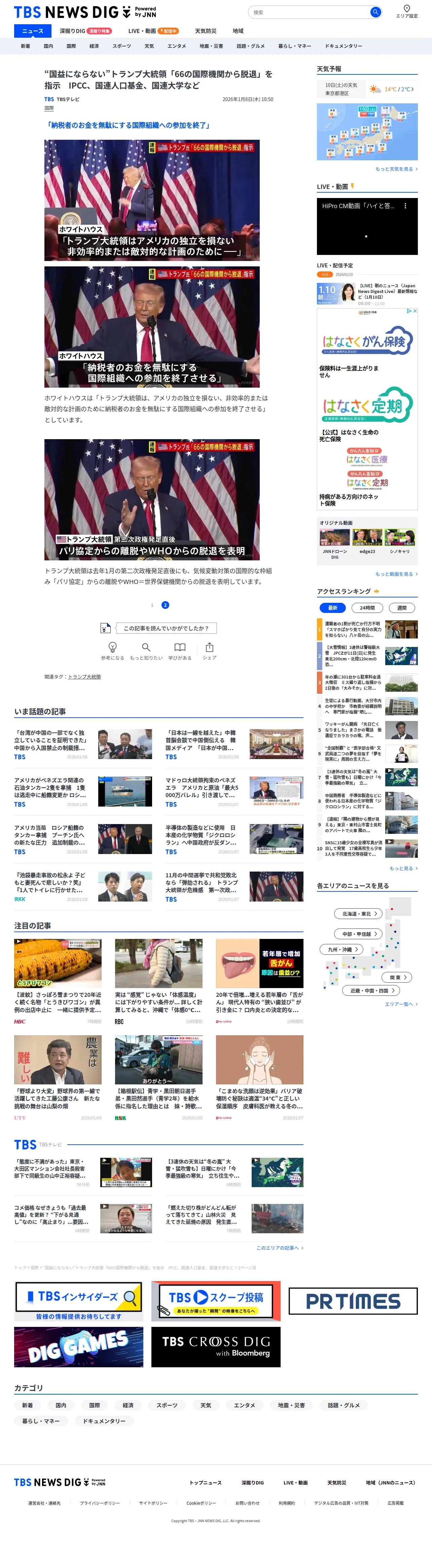Select 近畿・中国・四国 area button
Image resolution: width=432 pixels, height=1568 pixels.
(x=371, y=990)
